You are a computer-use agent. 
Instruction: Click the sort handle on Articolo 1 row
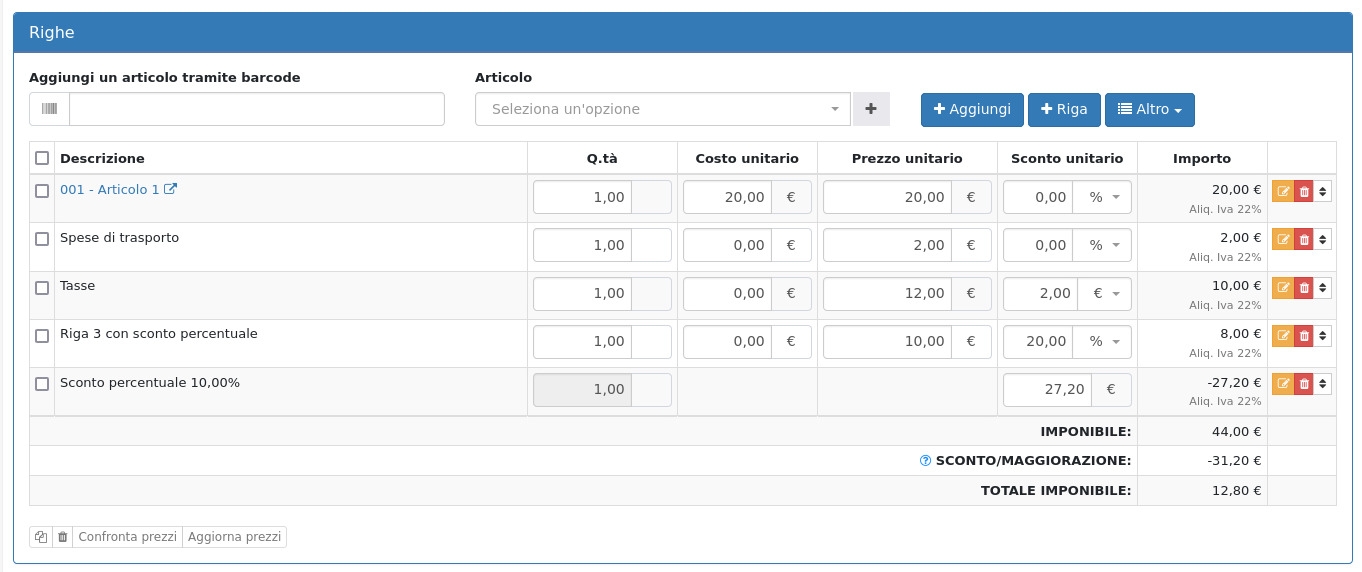coord(1323,191)
